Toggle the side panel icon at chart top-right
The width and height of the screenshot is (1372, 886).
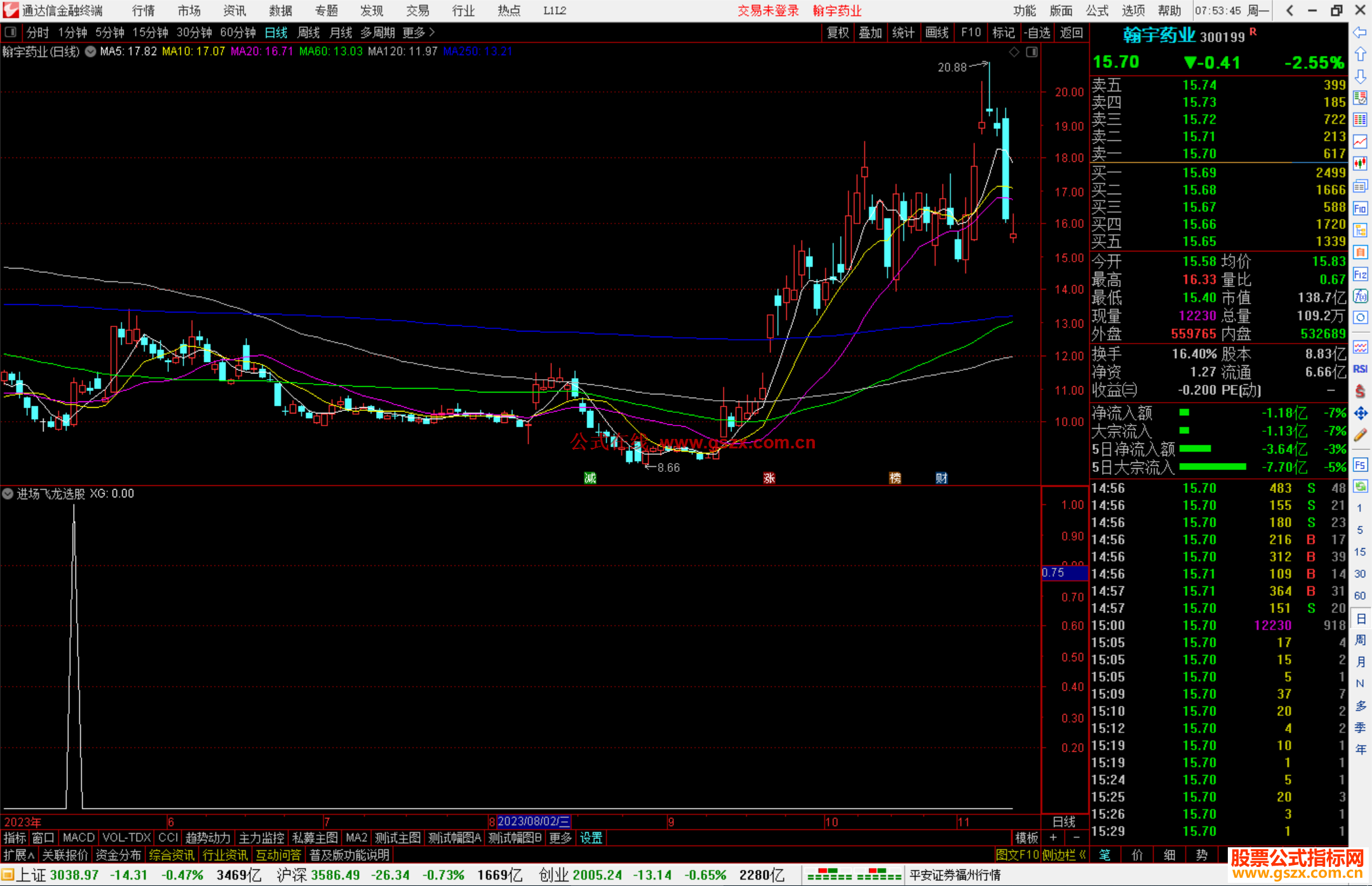point(1032,52)
